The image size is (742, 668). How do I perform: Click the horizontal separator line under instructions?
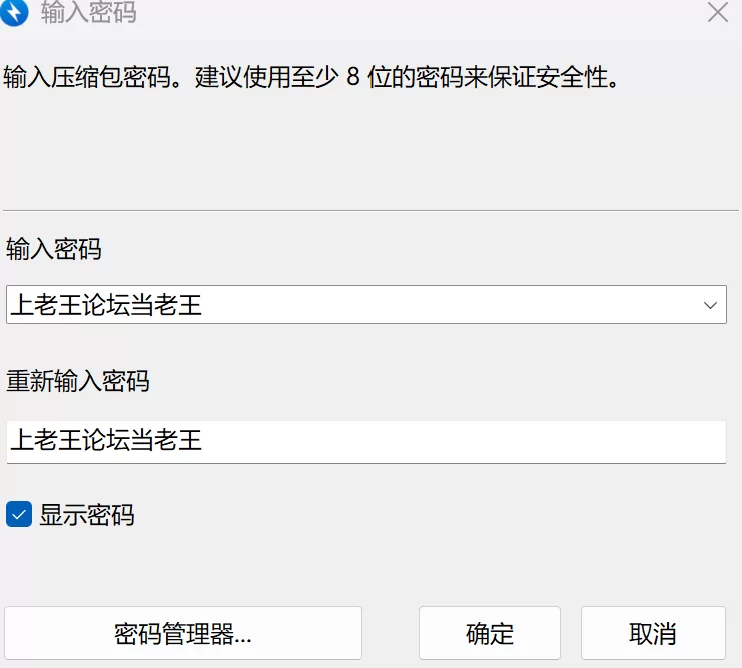[370, 210]
